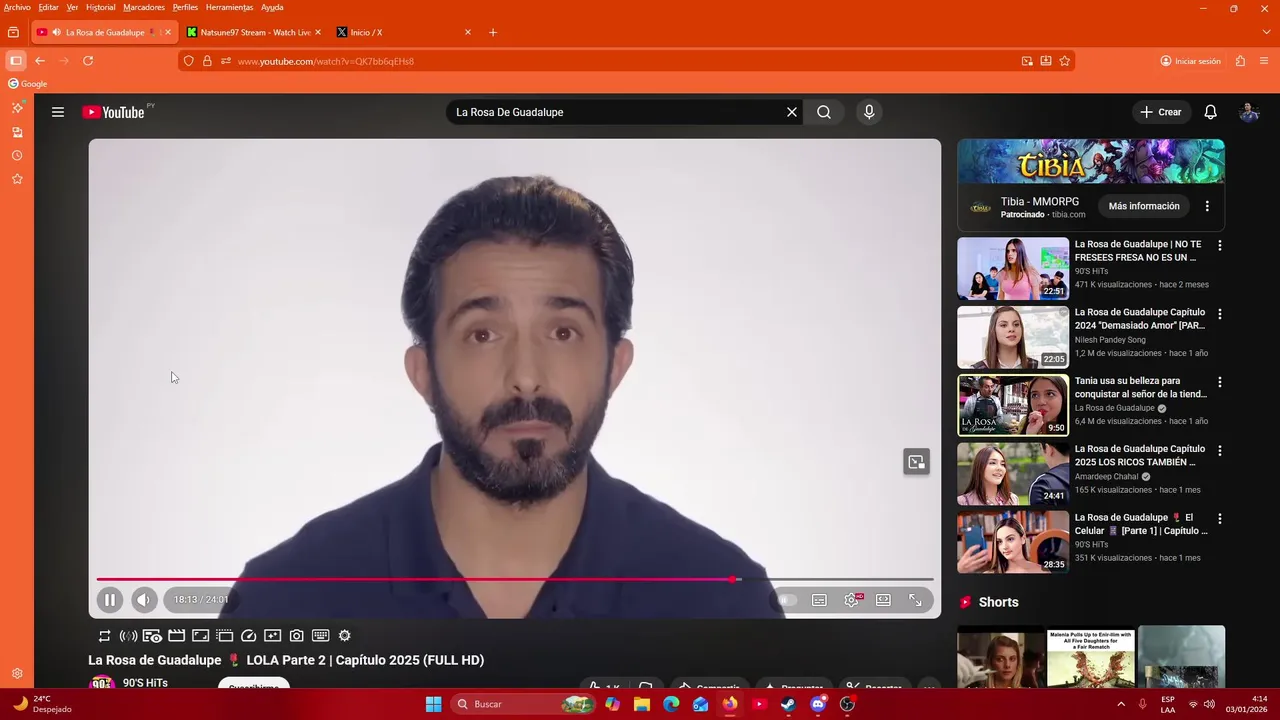
Task: Toggle subtitles in the video player
Action: point(819,600)
